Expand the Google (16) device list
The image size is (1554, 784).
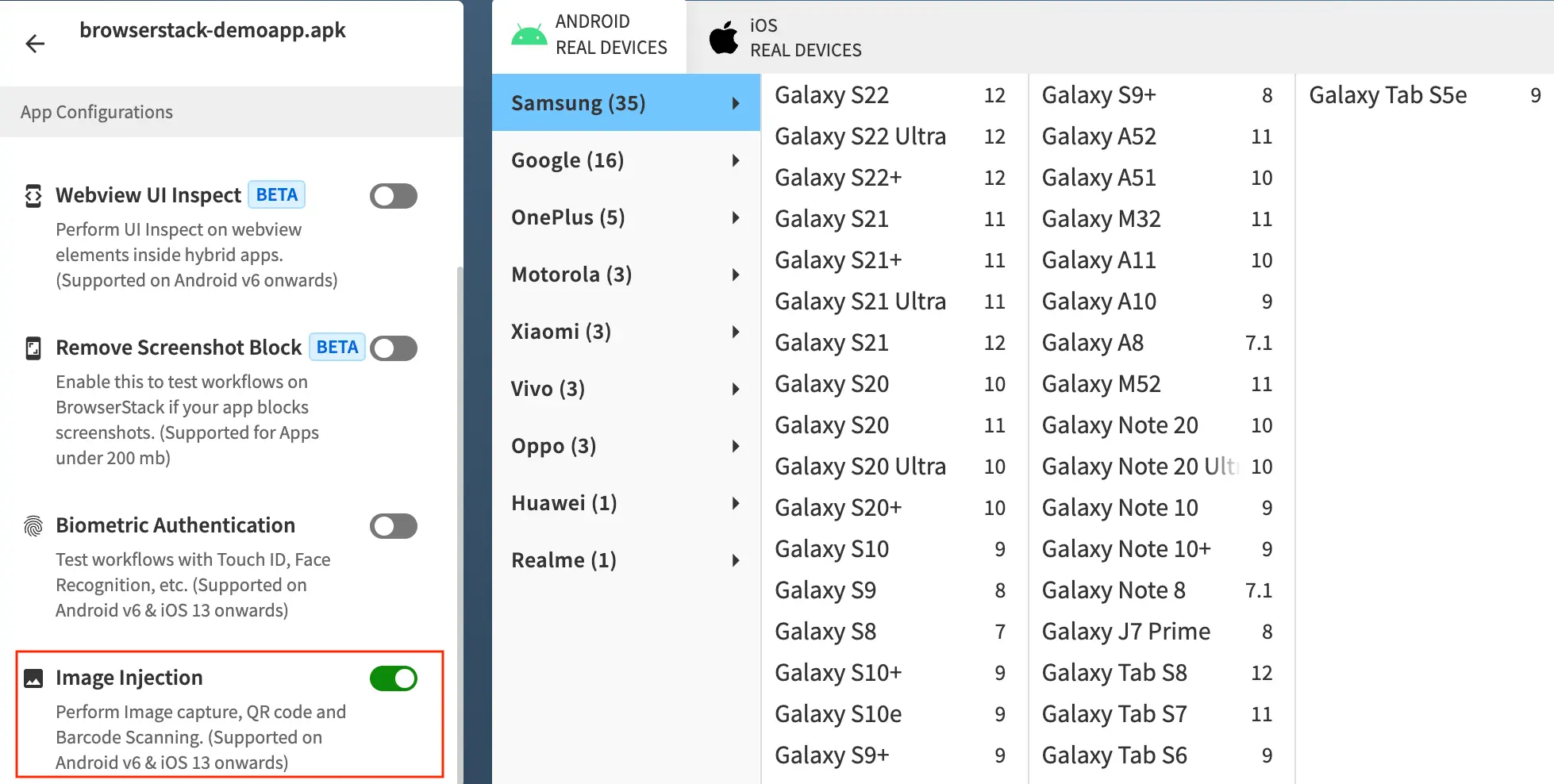coord(625,160)
